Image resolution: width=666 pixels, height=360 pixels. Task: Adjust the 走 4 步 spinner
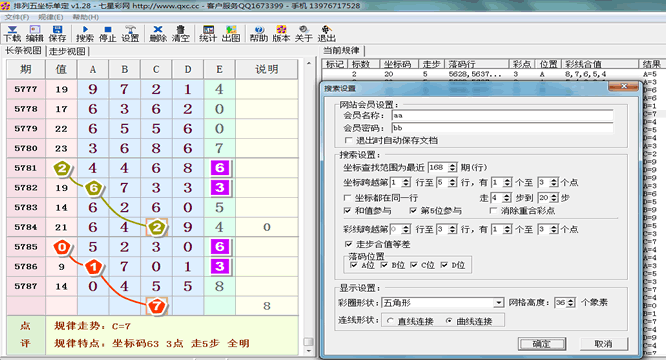pos(506,198)
